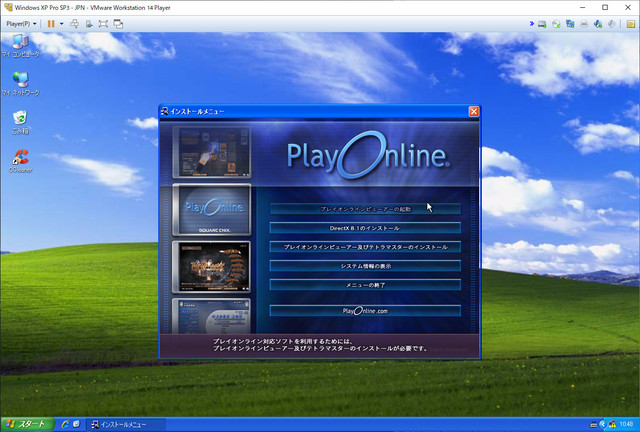Maximize the VMware Player window
This screenshot has width=640, height=432.
(x=605, y=7)
